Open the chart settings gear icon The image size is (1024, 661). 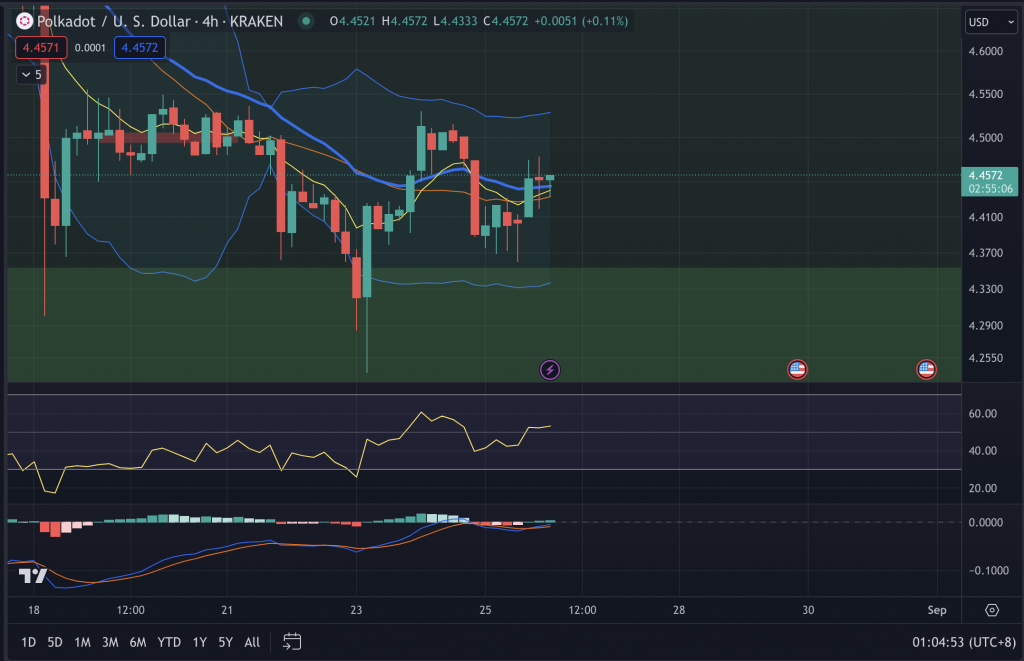[x=991, y=610]
